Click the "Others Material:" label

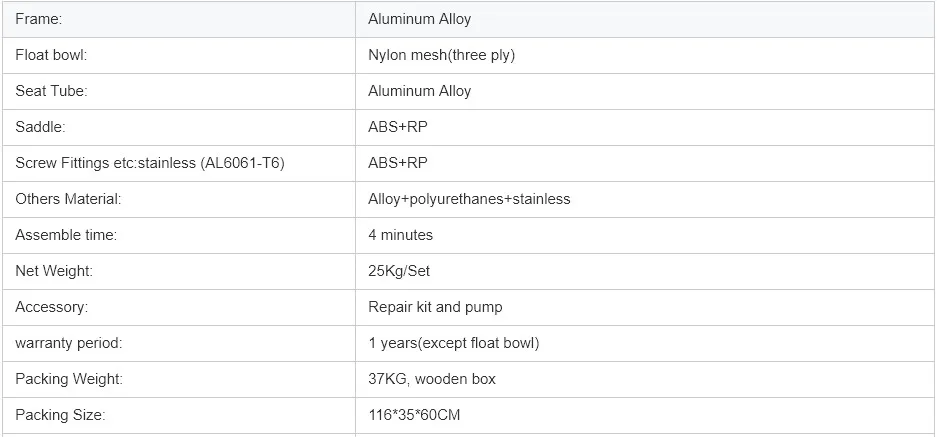(x=68, y=199)
